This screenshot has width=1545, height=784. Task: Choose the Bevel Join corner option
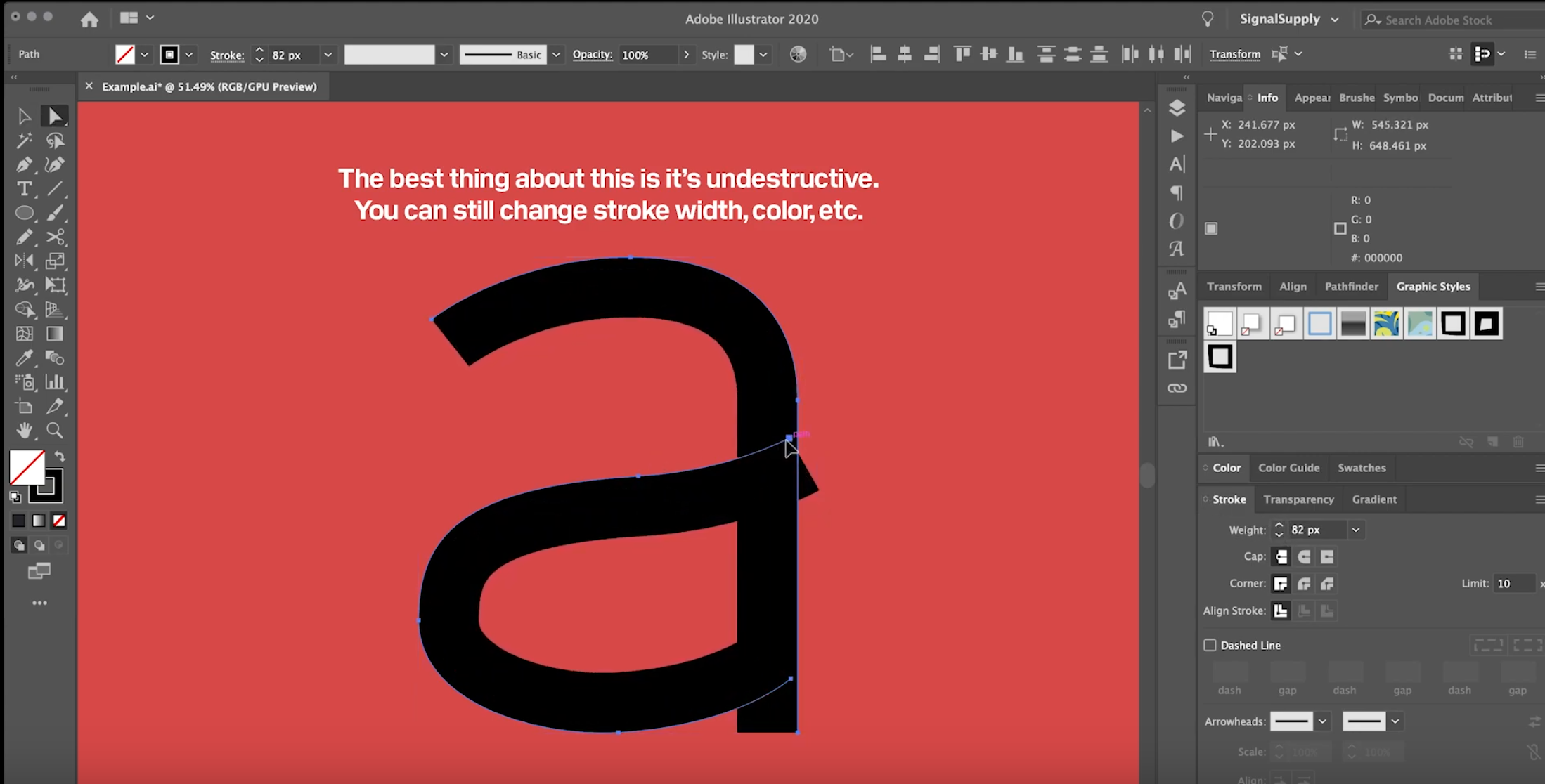coord(1327,583)
